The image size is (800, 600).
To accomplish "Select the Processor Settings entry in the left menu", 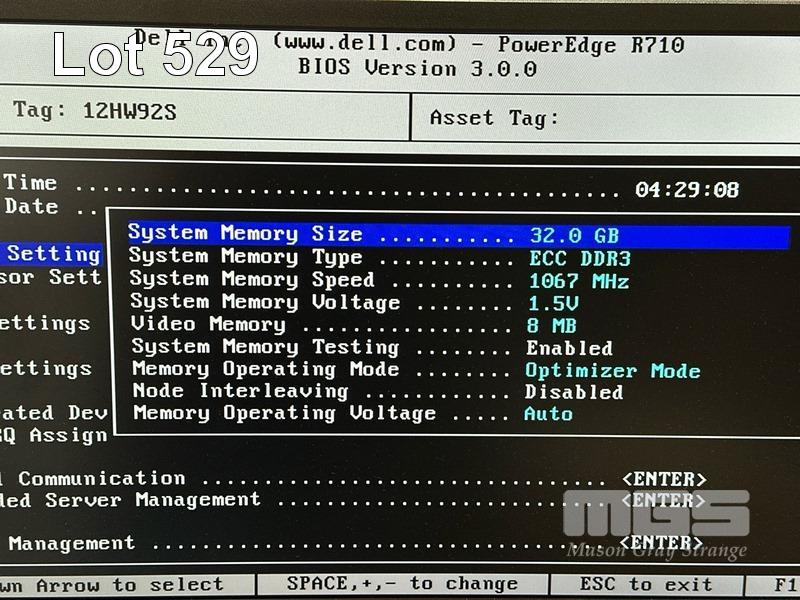I will click(x=50, y=277).
